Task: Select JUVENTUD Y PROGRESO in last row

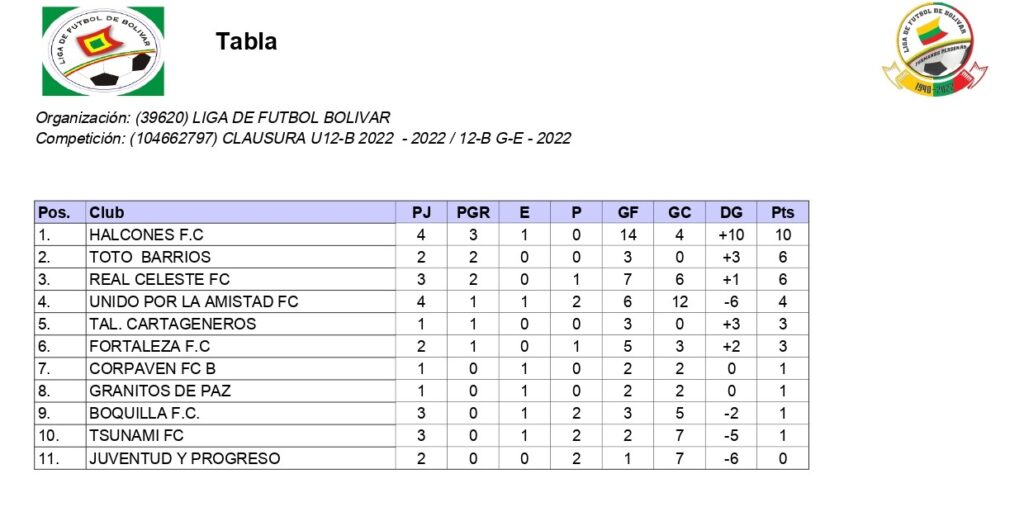Action: 184,458
